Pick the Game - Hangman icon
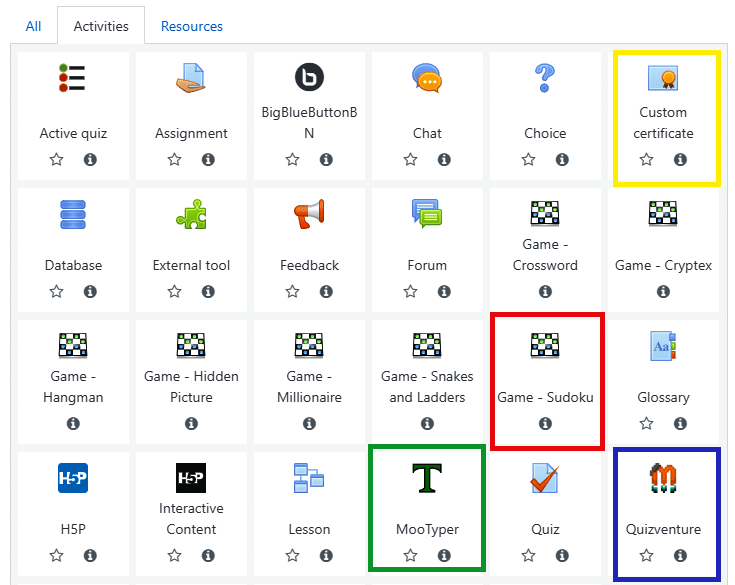 click(73, 345)
